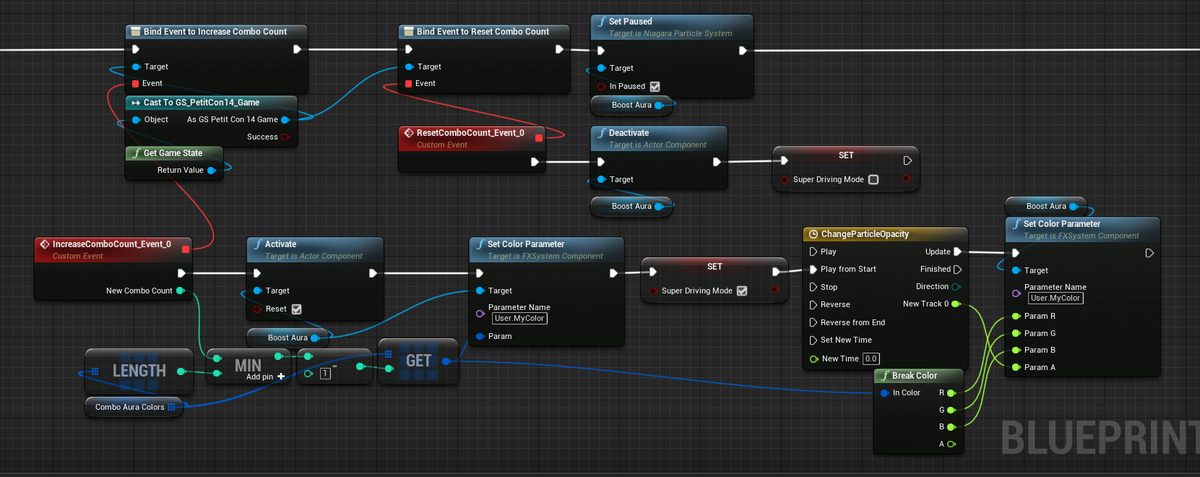Click the Play exec pin on ChangeParticleOpacity
Image resolution: width=1200 pixels, height=477 pixels.
pyautogui.click(x=813, y=252)
